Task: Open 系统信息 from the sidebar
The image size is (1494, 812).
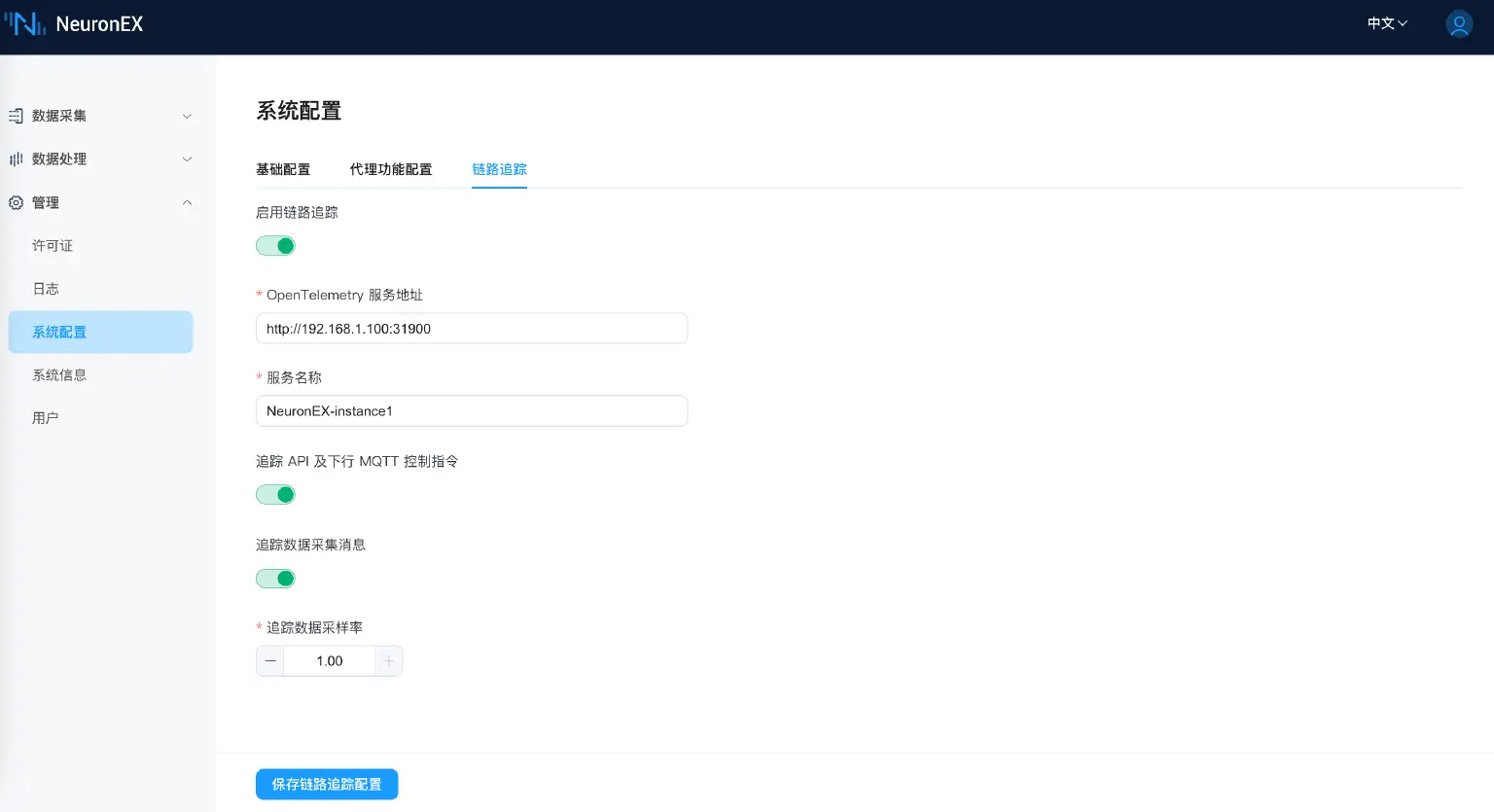Action: pos(59,374)
